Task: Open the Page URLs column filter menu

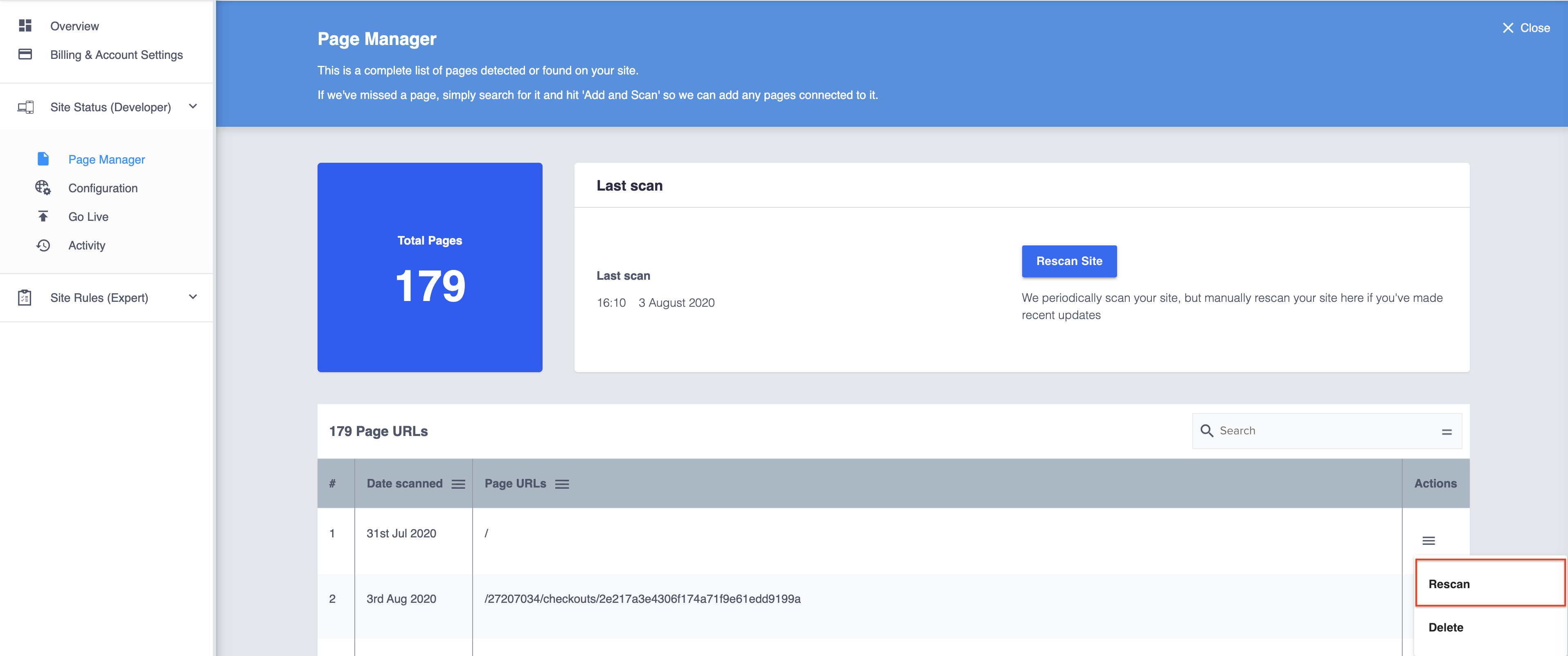Action: click(x=562, y=484)
